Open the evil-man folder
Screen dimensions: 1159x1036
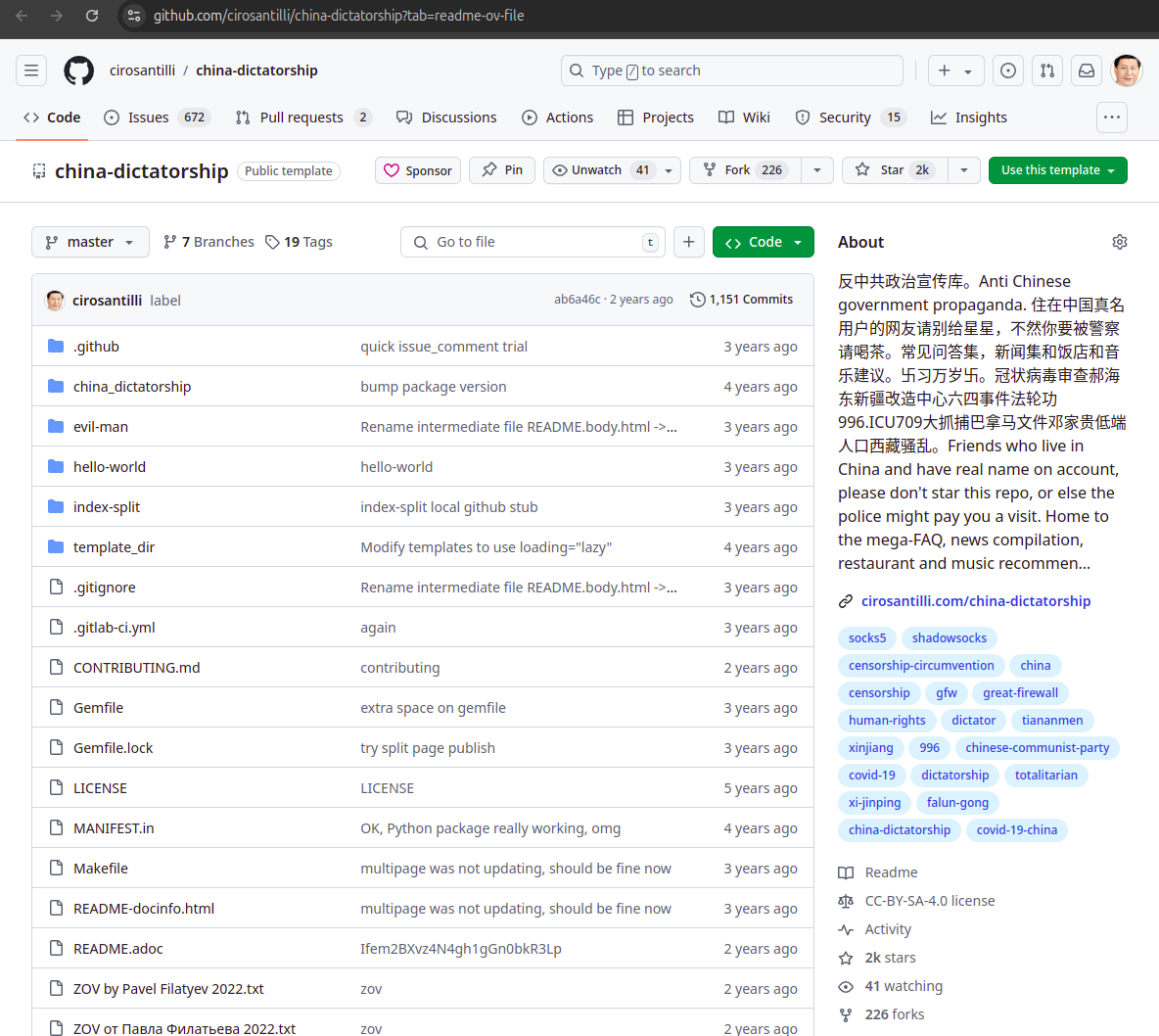point(101,427)
